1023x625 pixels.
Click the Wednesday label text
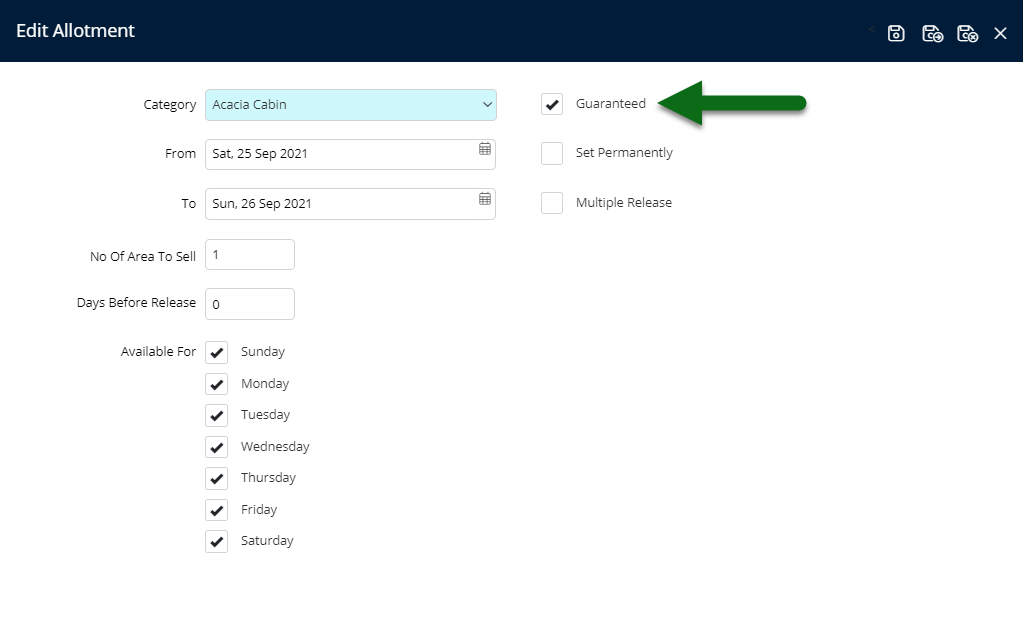tap(275, 446)
